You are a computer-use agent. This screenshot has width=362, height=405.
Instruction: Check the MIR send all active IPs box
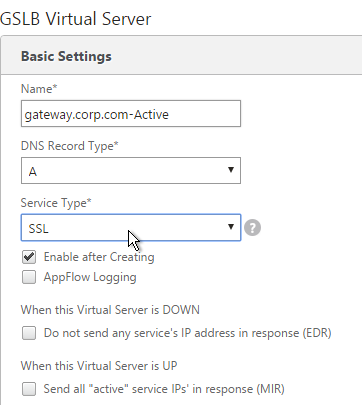pos(29,389)
